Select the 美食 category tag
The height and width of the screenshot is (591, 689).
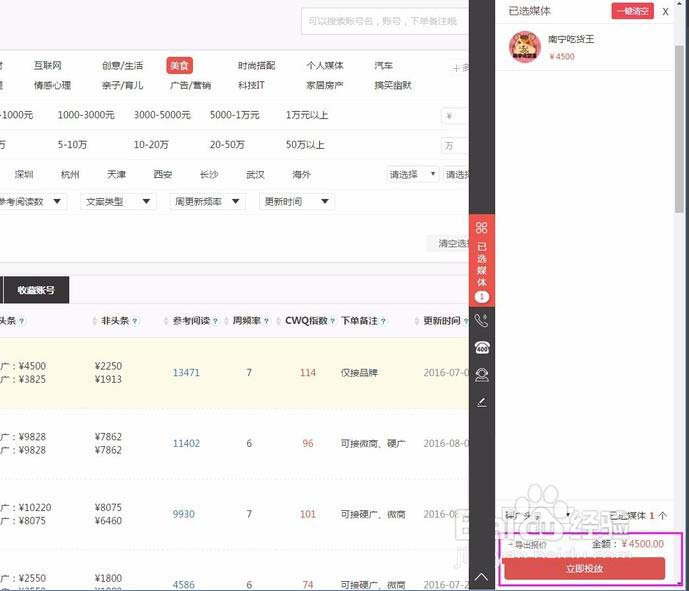click(x=179, y=65)
